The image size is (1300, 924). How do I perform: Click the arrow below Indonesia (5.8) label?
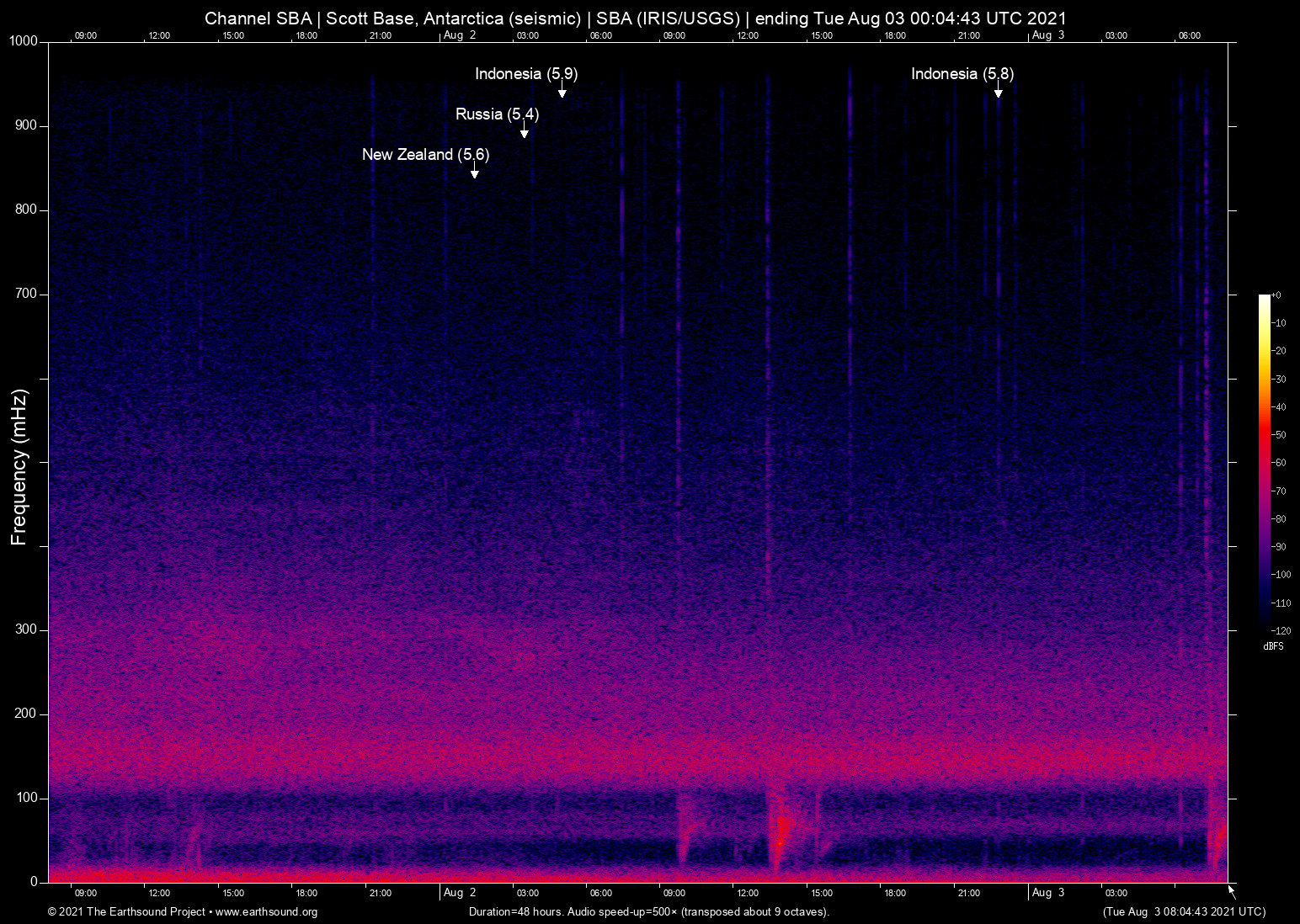pyautogui.click(x=998, y=91)
